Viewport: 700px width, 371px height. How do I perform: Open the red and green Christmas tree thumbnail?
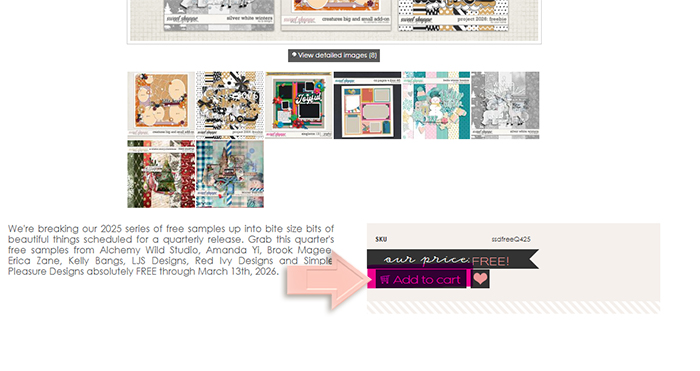(161, 174)
